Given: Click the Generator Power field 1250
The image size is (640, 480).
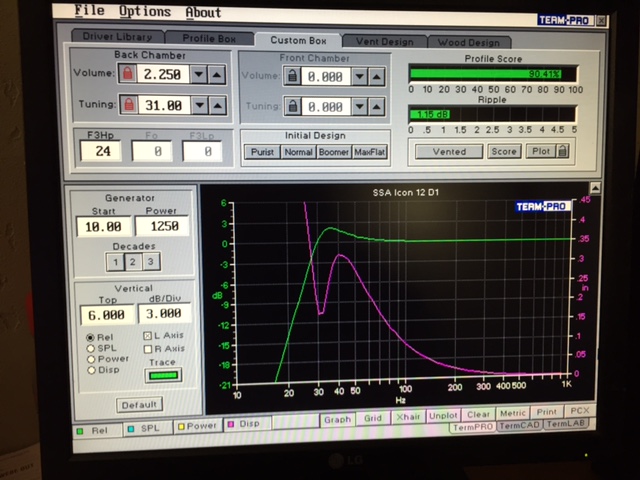Looking at the screenshot, I should 162,226.
